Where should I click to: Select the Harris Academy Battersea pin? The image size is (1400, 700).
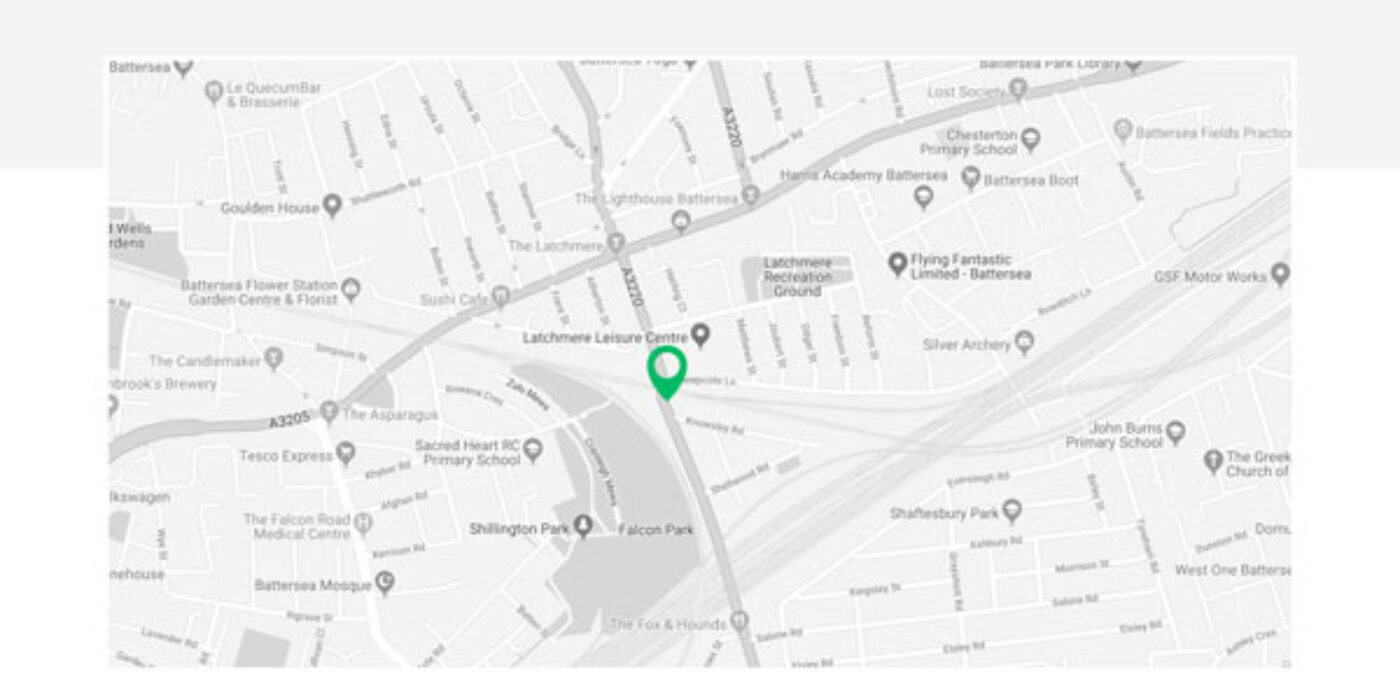(x=924, y=197)
